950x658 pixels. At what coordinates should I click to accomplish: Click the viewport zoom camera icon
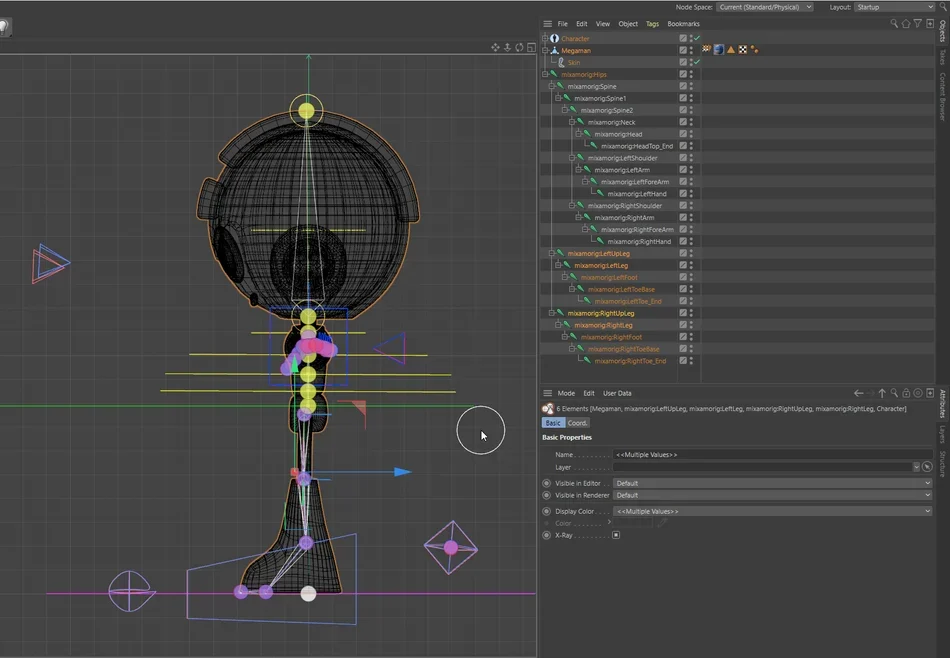tap(507, 47)
